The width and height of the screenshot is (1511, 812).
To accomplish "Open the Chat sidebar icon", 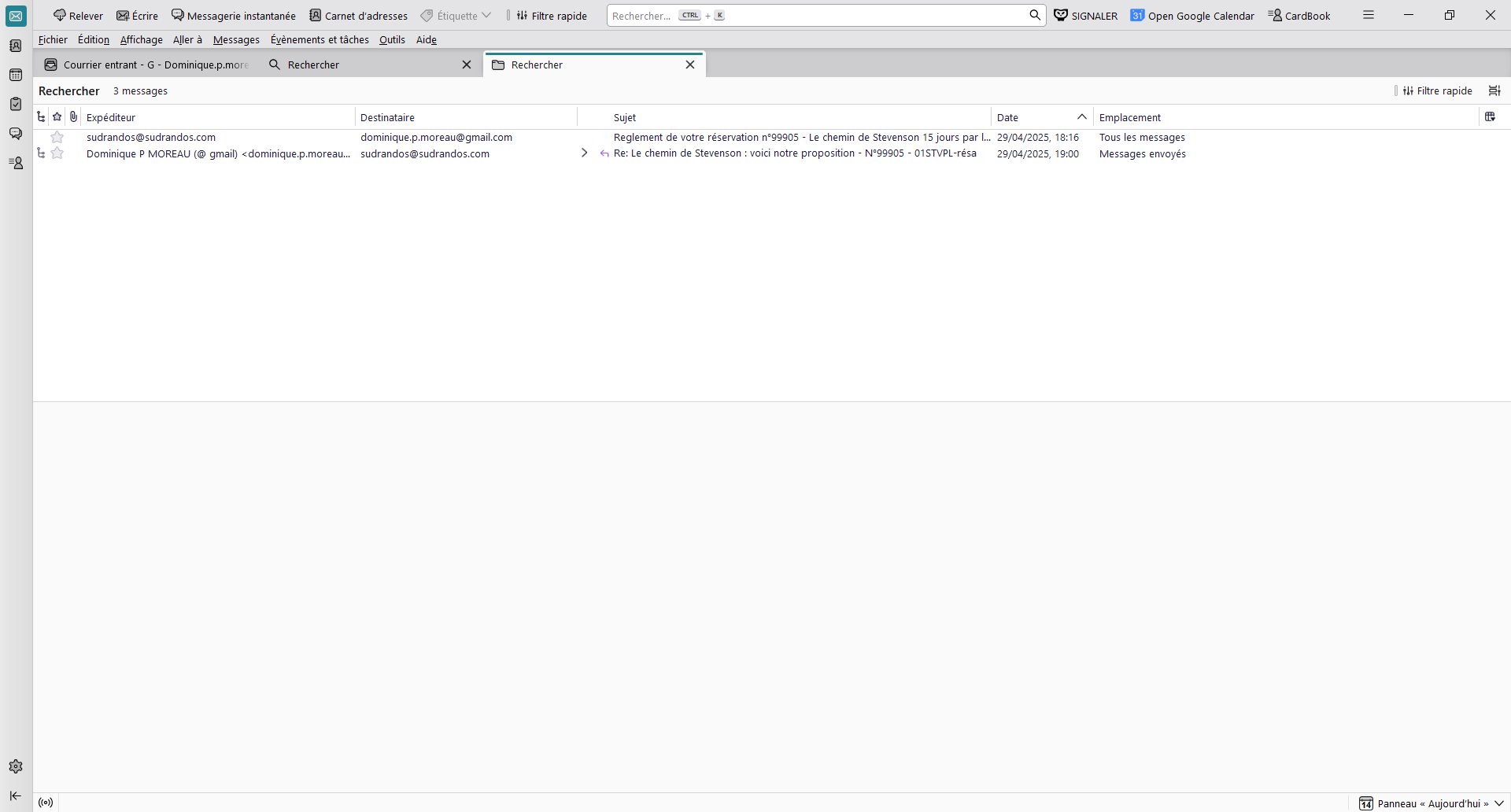I will pyautogui.click(x=16, y=134).
